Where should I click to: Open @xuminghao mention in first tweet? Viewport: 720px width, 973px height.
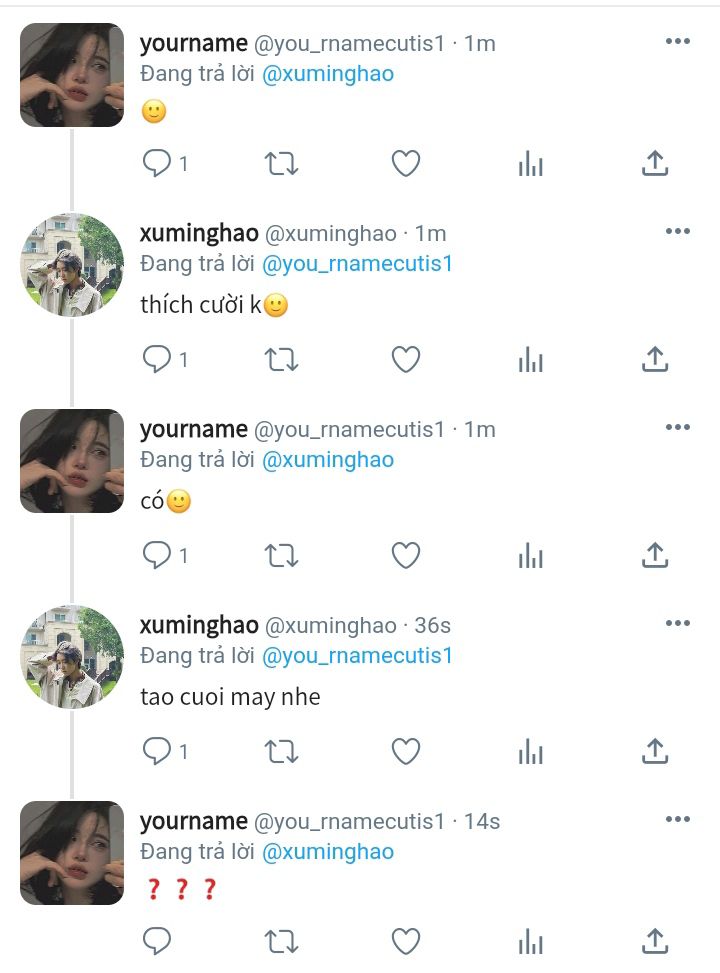pos(328,74)
